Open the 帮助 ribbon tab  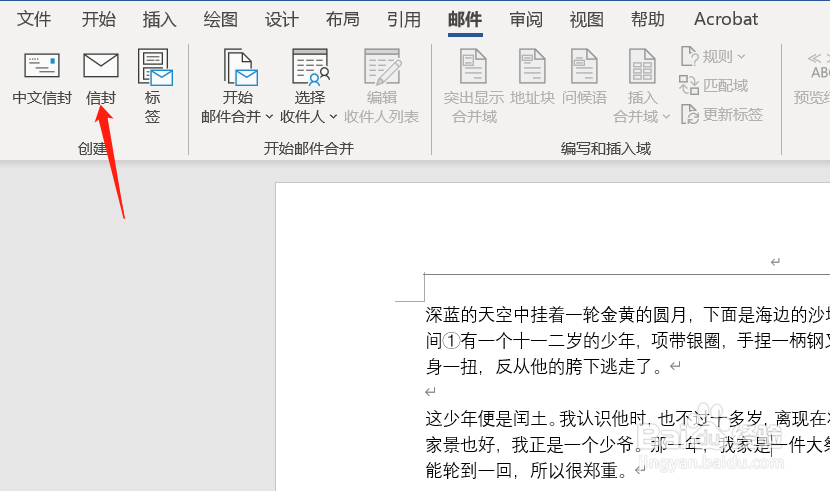point(647,20)
